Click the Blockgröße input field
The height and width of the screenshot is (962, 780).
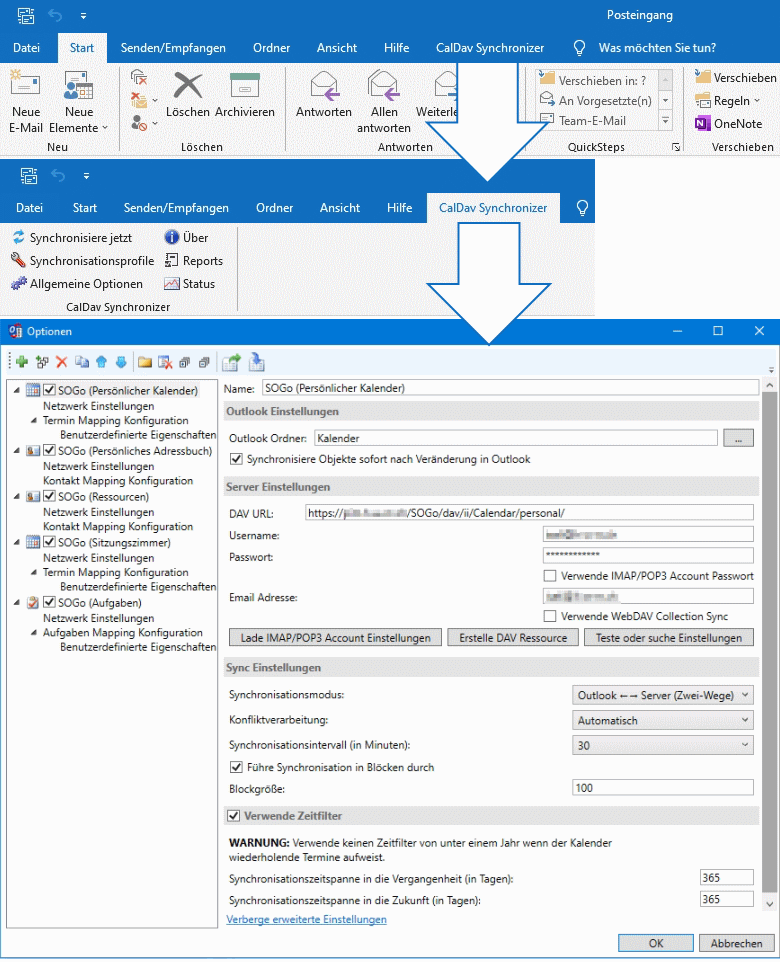(663, 788)
